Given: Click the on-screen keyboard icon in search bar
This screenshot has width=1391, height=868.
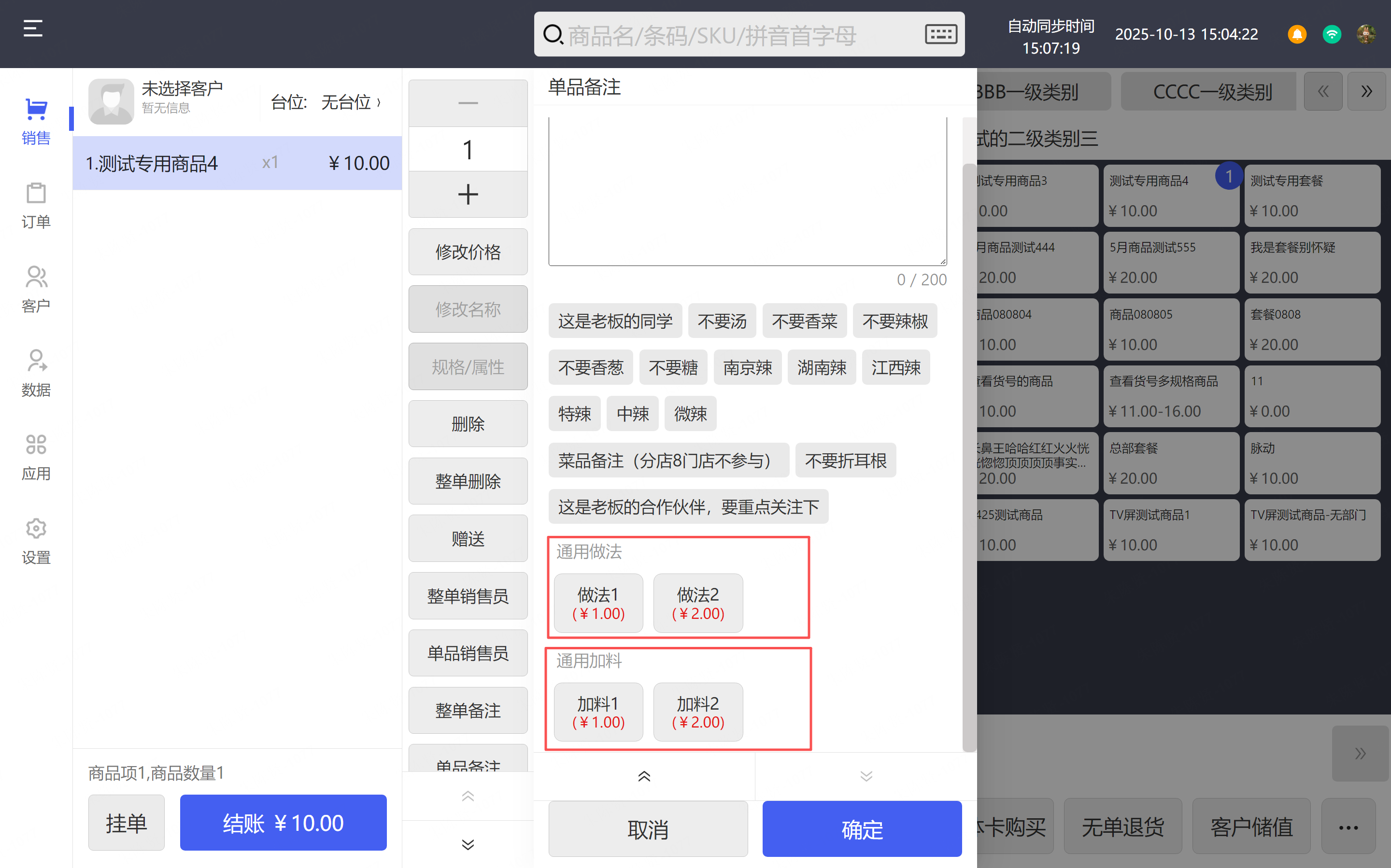Looking at the screenshot, I should 940,34.
